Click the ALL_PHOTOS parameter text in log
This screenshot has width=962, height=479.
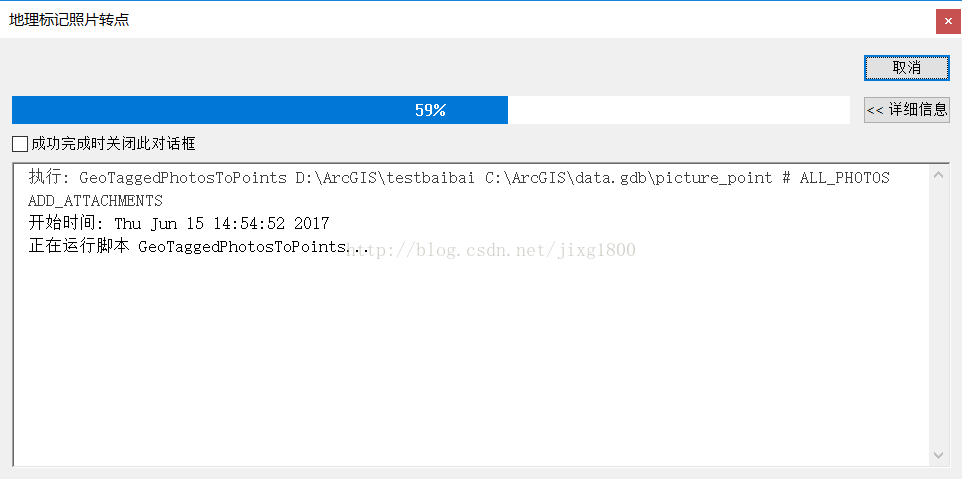pyautogui.click(x=845, y=178)
